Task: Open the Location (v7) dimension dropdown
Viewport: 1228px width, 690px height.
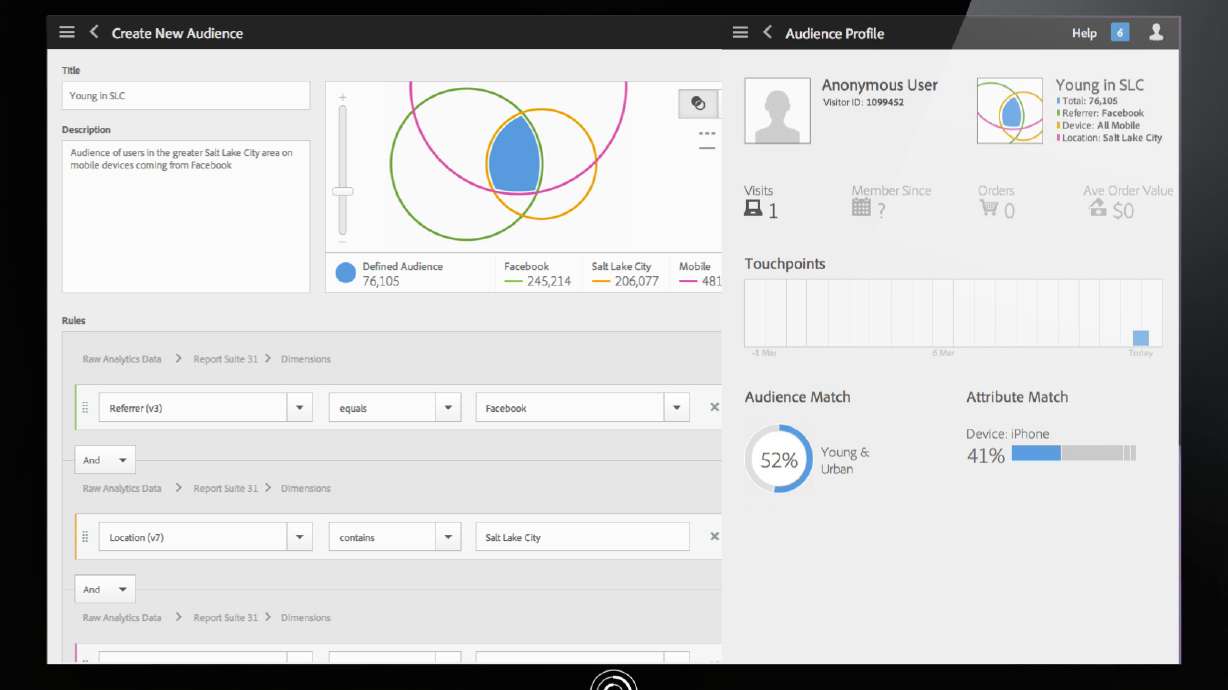Action: click(x=300, y=536)
